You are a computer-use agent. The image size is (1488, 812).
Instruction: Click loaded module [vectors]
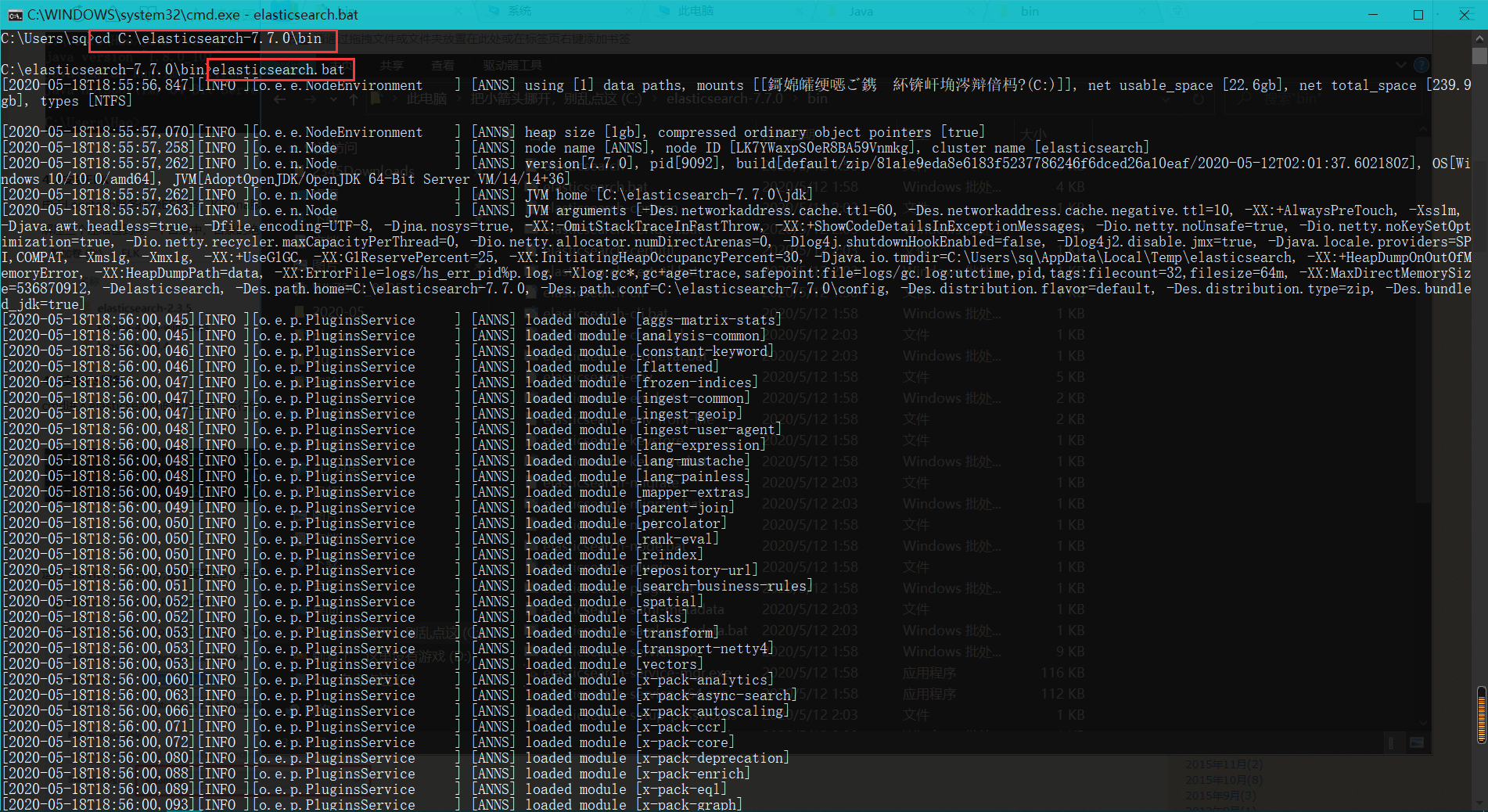614,664
